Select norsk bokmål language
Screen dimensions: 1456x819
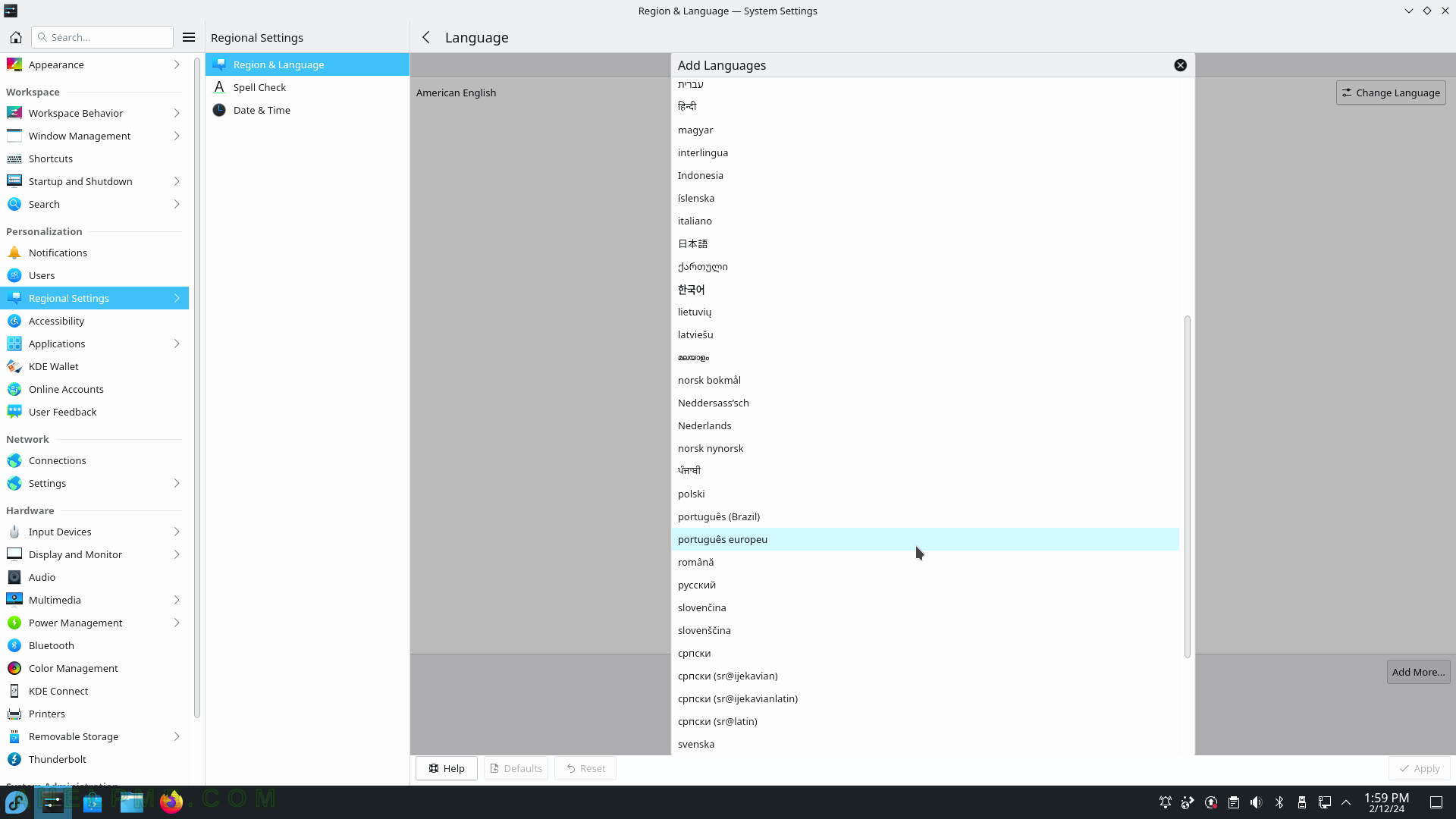(x=925, y=380)
